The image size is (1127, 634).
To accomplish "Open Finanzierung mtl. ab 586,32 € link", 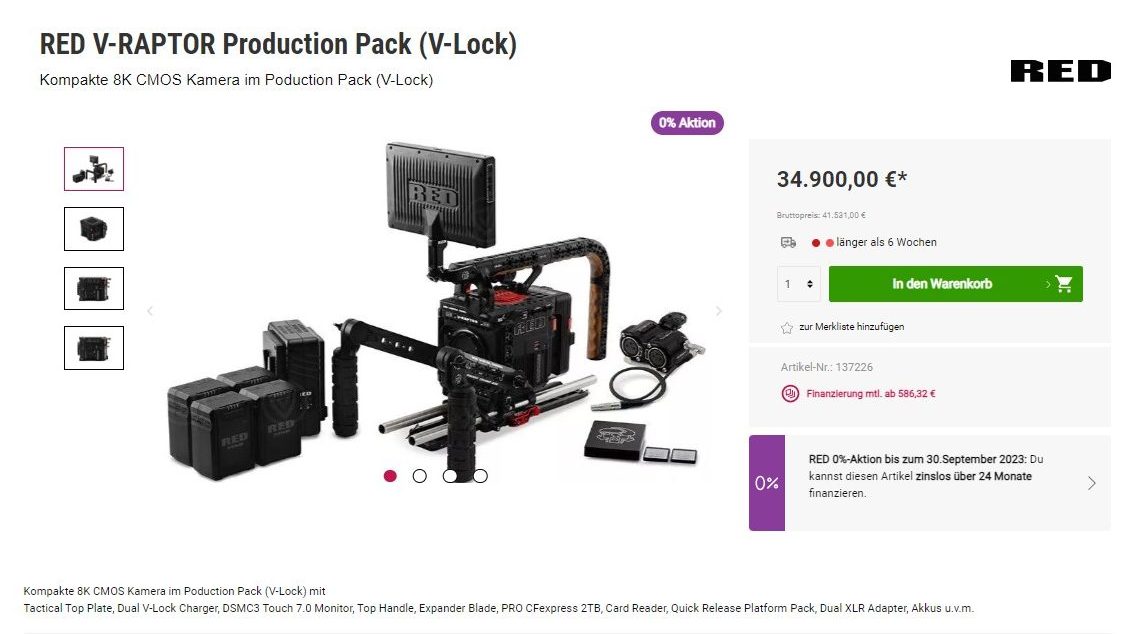I will tap(870, 393).
